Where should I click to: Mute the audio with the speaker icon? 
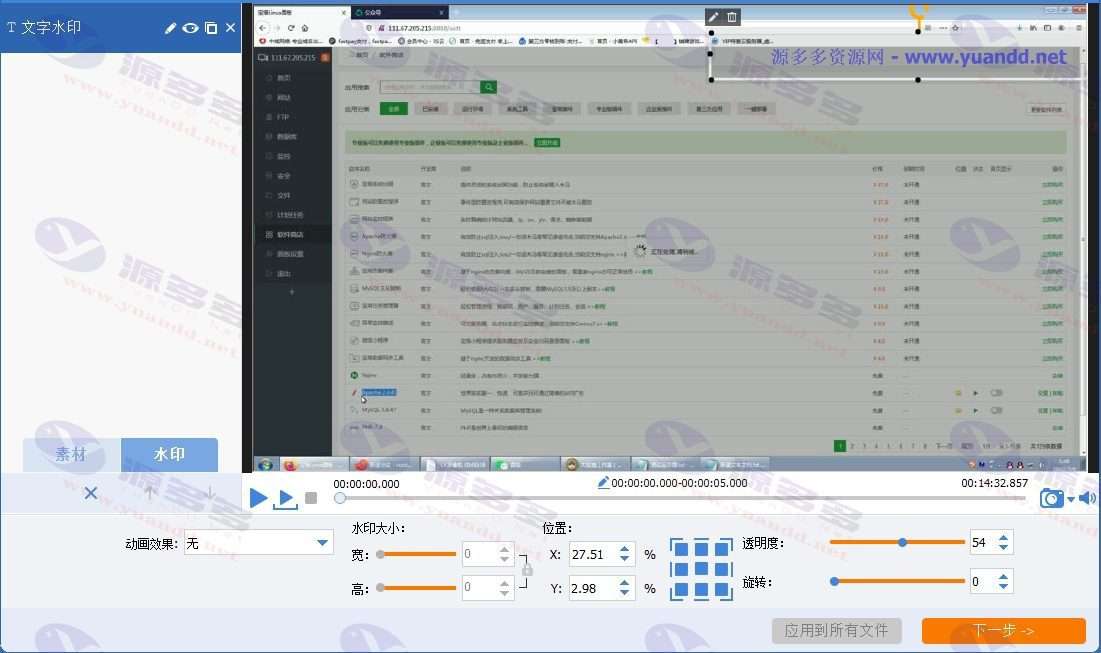[x=1087, y=498]
